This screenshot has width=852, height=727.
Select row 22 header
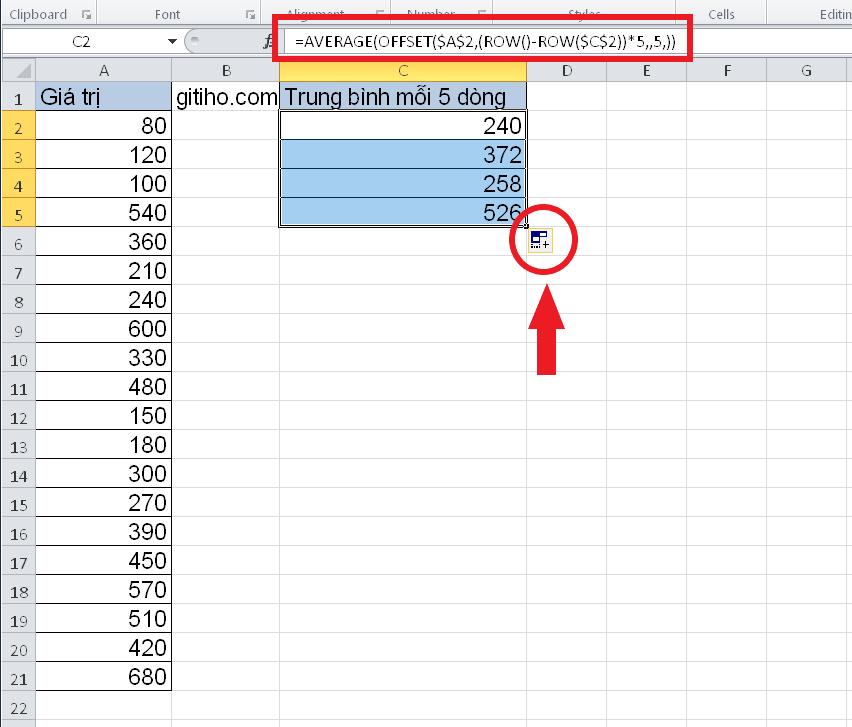point(18,706)
